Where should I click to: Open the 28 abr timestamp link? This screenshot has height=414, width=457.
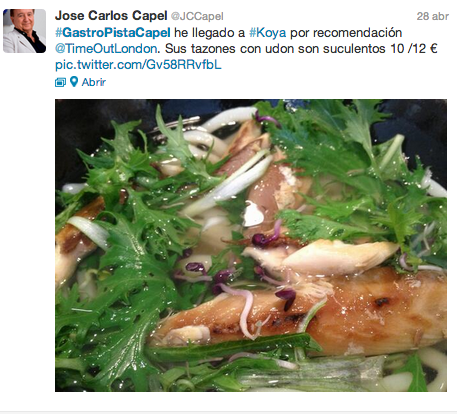click(433, 16)
